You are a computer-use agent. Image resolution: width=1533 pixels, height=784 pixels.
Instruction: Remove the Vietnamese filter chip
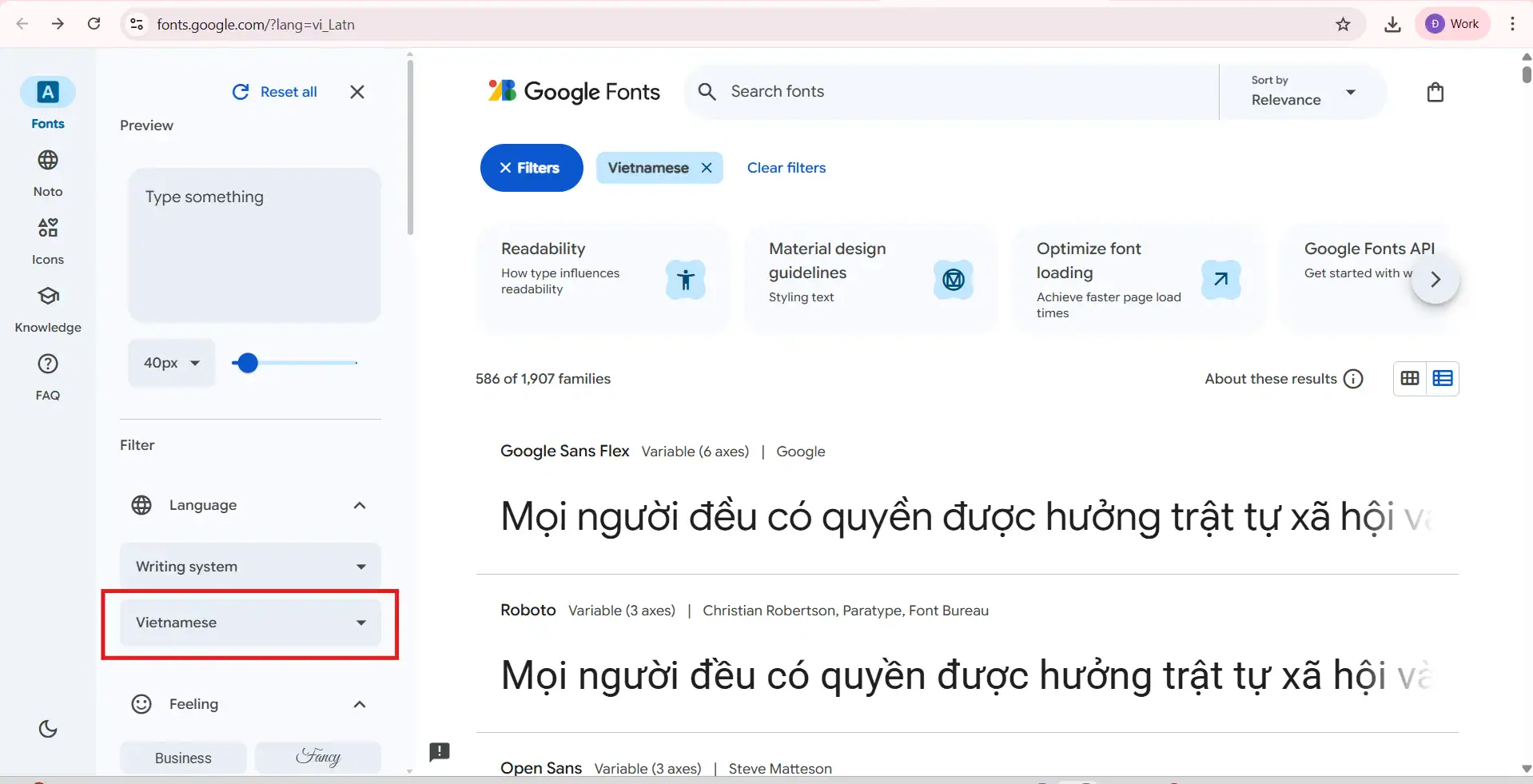click(707, 168)
